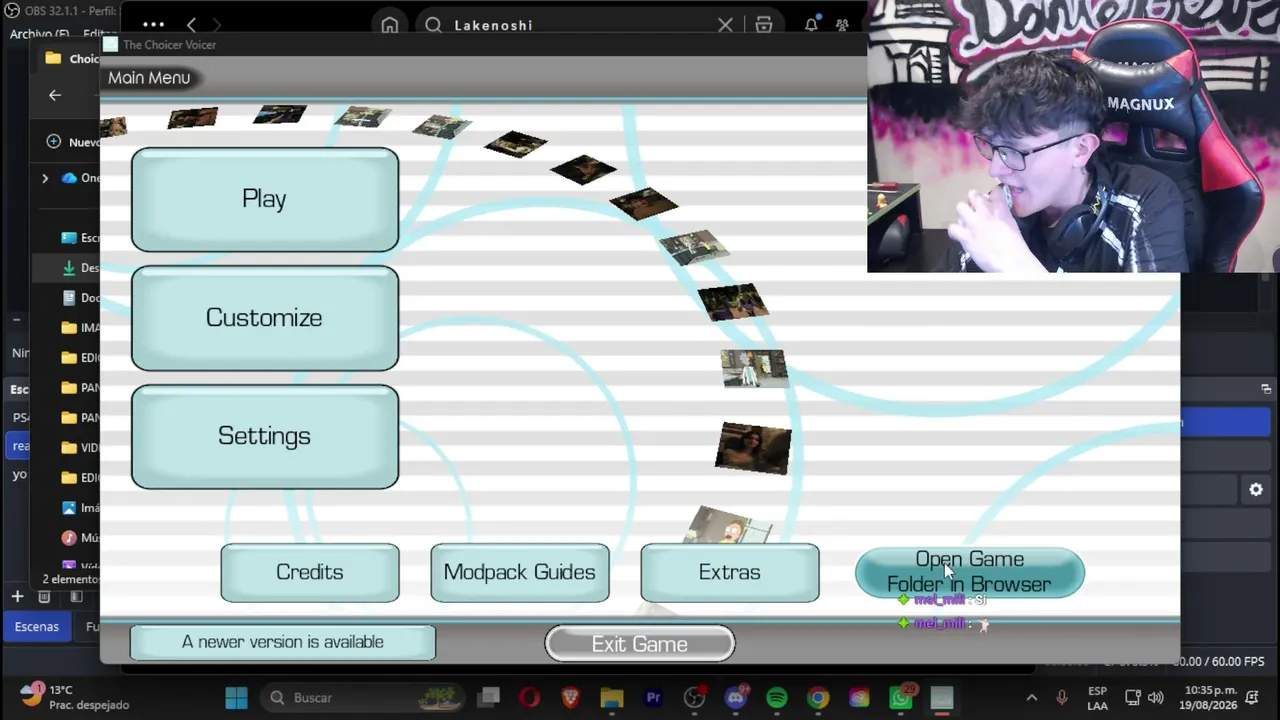Open the game Settings
The height and width of the screenshot is (720, 1280).
(264, 436)
